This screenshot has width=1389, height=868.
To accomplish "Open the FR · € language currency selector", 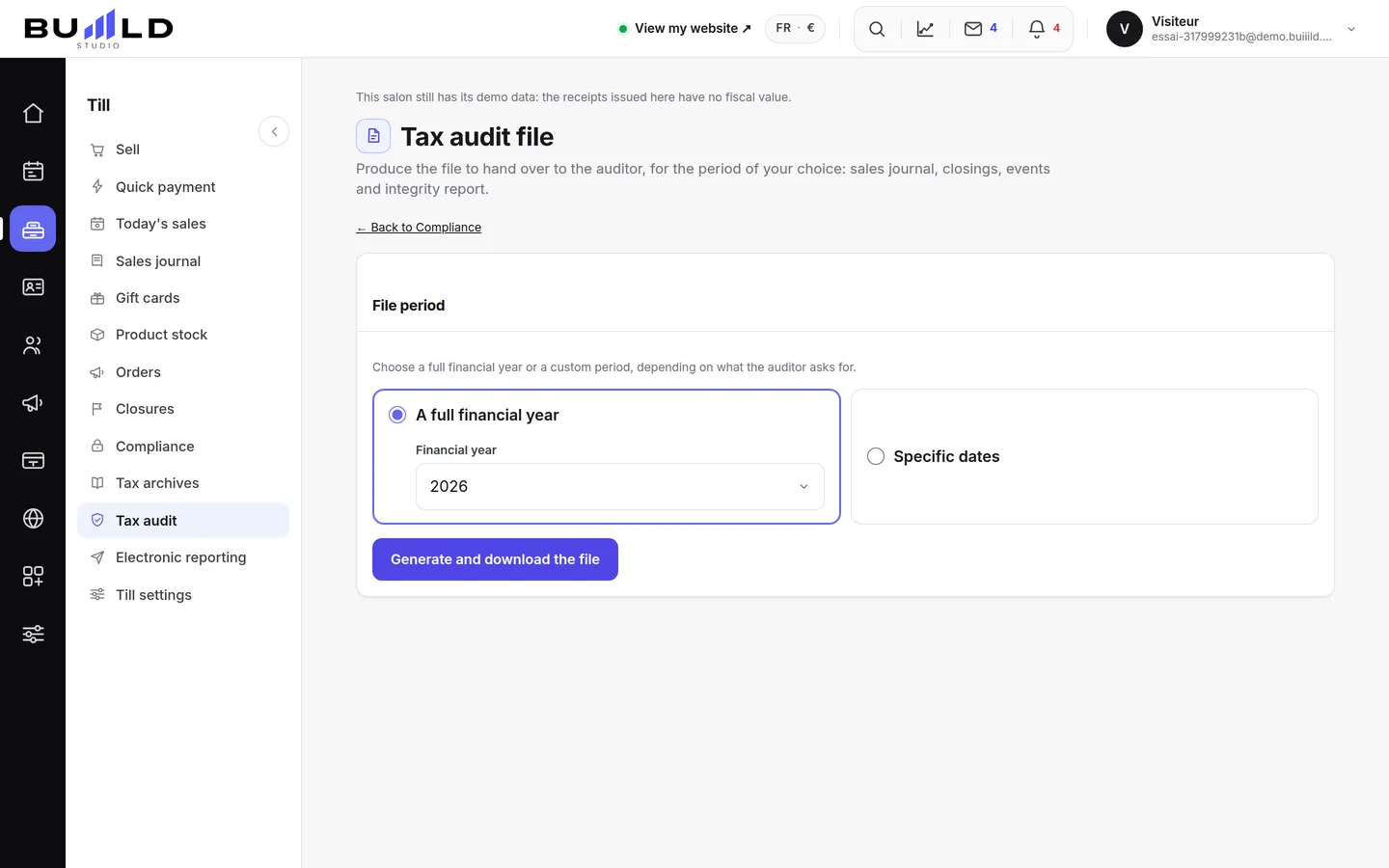I will tap(795, 28).
